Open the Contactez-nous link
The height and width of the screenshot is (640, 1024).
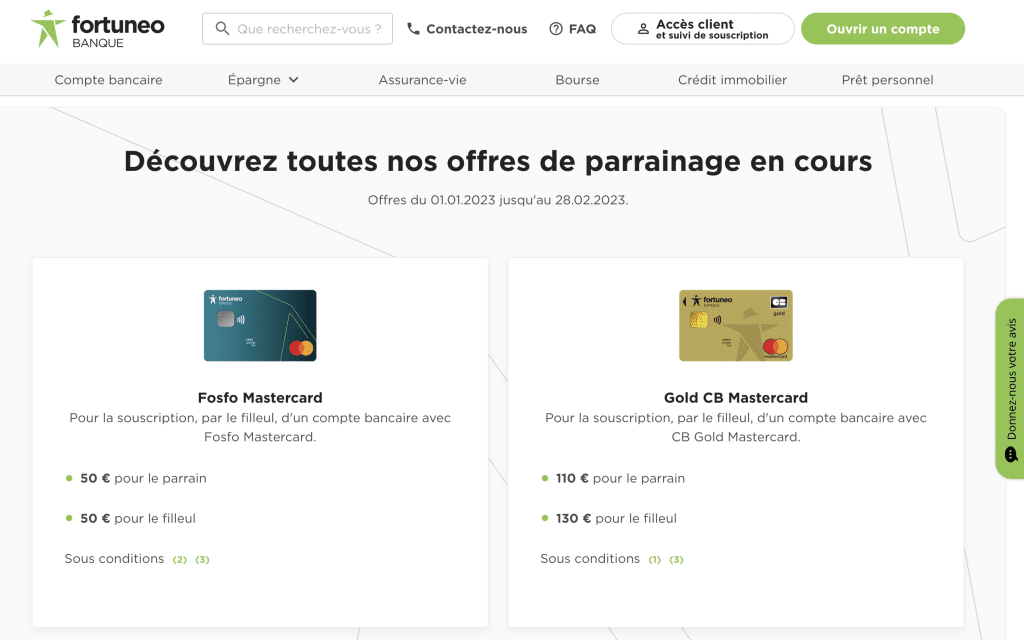(467, 29)
